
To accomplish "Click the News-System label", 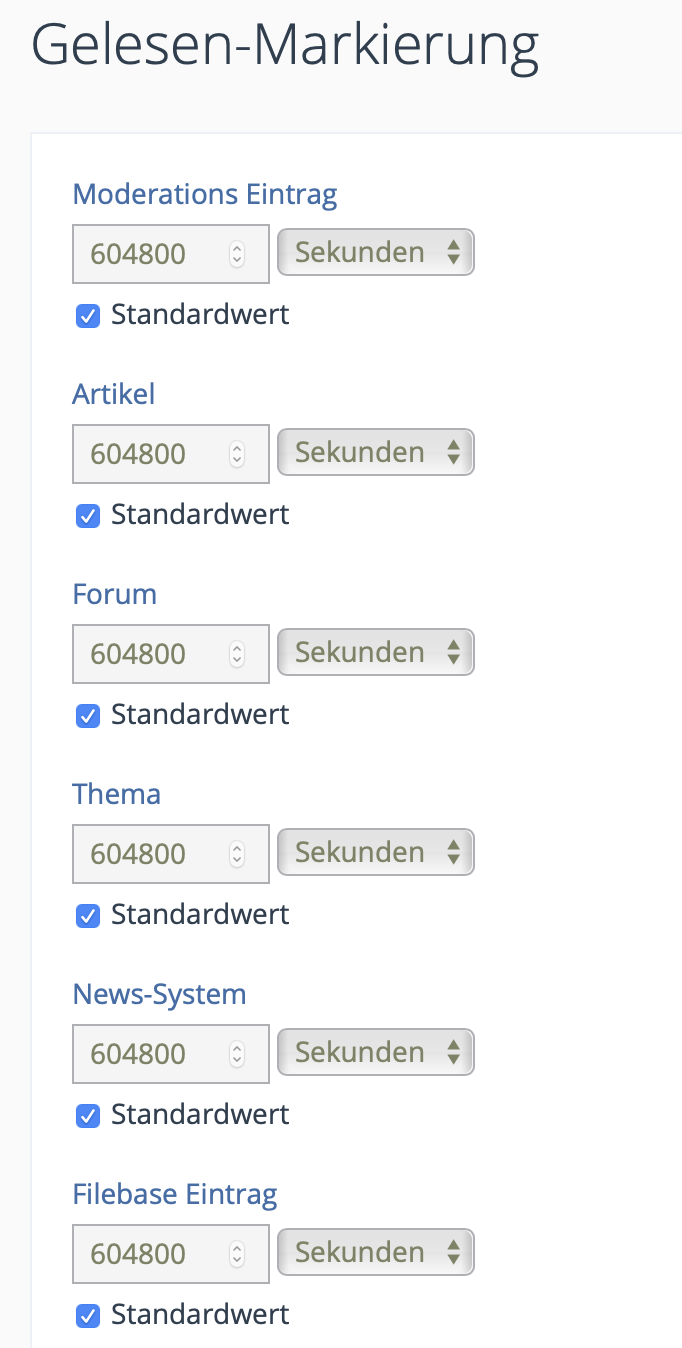I will (x=159, y=994).
